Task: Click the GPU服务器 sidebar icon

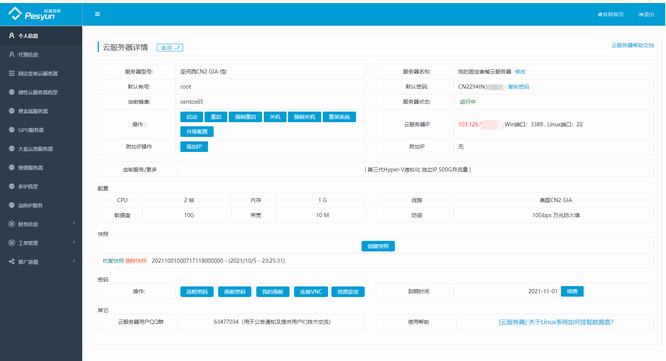Action: pyautogui.click(x=11, y=130)
